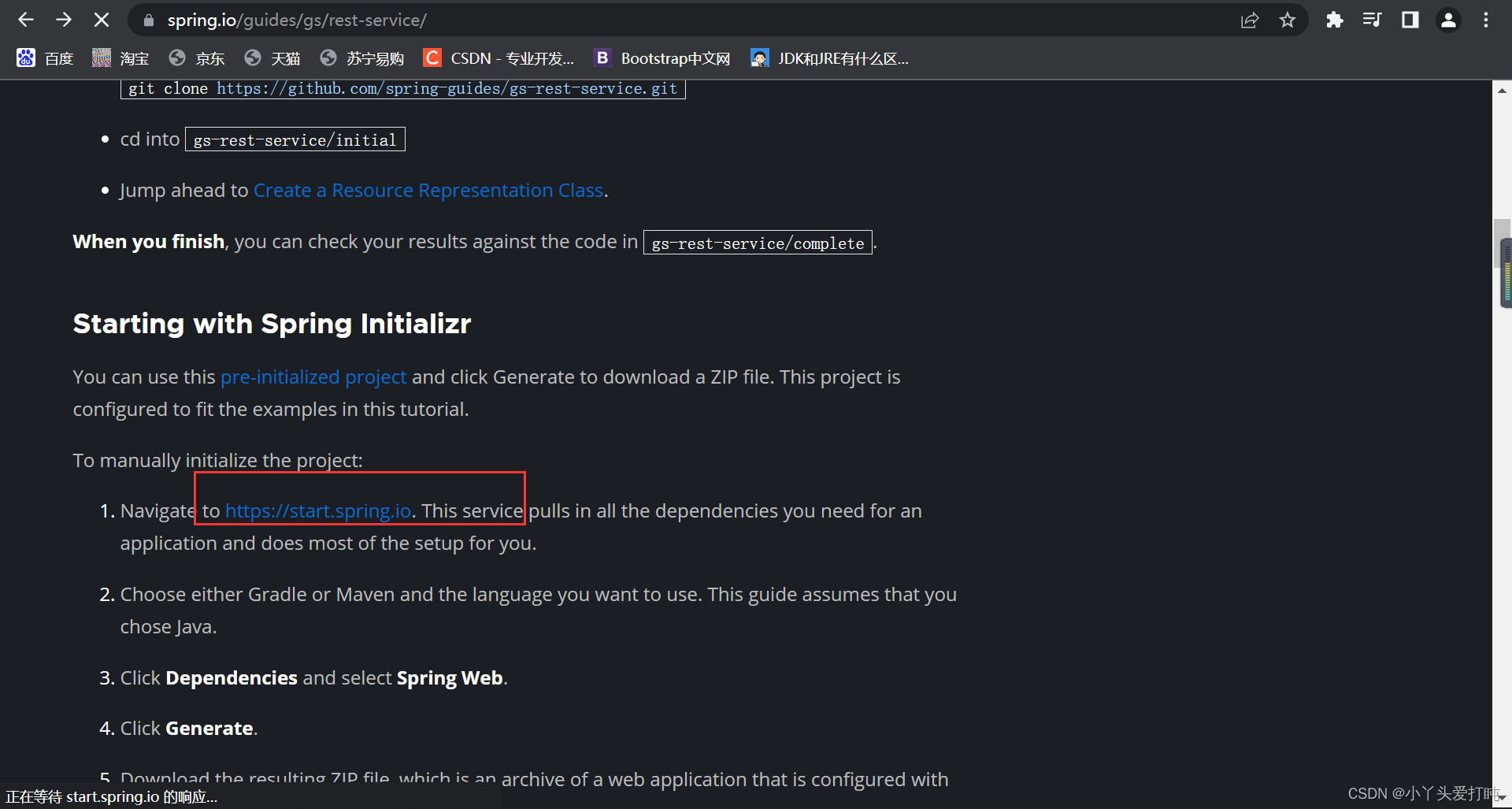Image resolution: width=1512 pixels, height=809 pixels.
Task: Stop loading the page
Action: tap(102, 20)
